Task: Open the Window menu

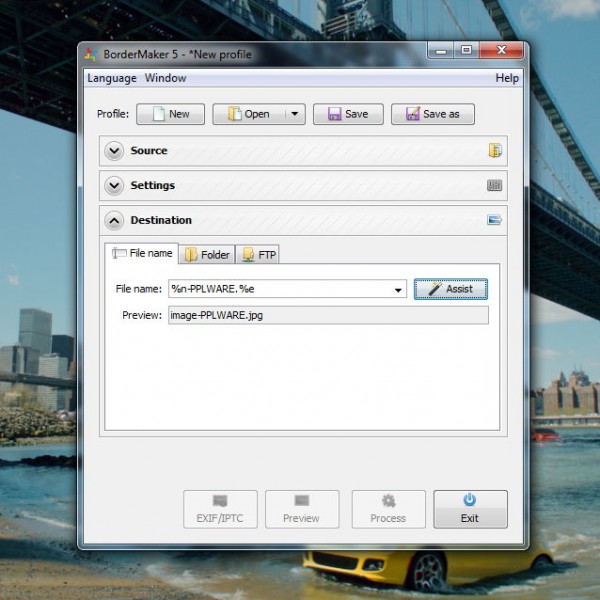Action: coord(165,78)
